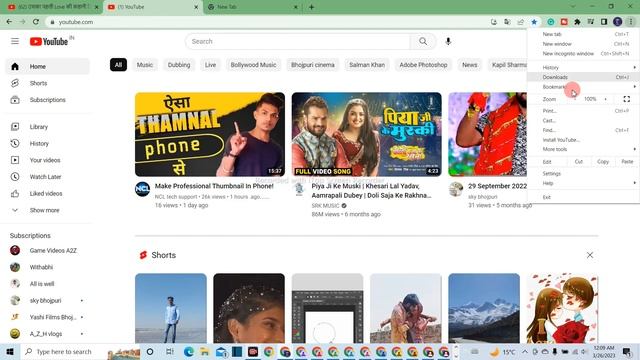Screen dimensions: 640x360
Task: Choose New window in Chrome menu
Action: coord(583,44)
